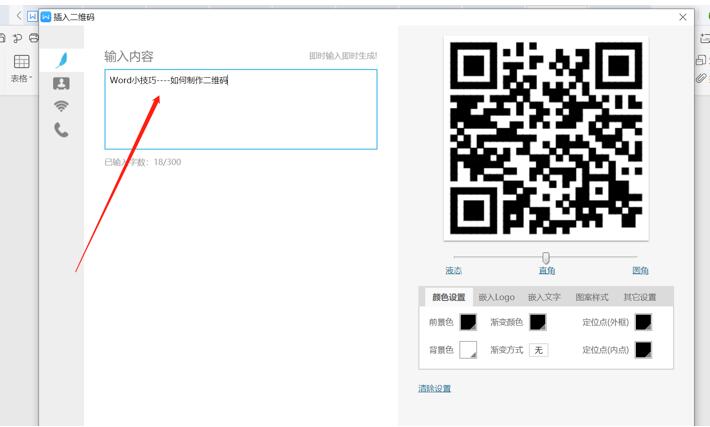This screenshot has height=427, width=710.
Task: Select the text feather icon in sidebar
Action: coord(62,60)
